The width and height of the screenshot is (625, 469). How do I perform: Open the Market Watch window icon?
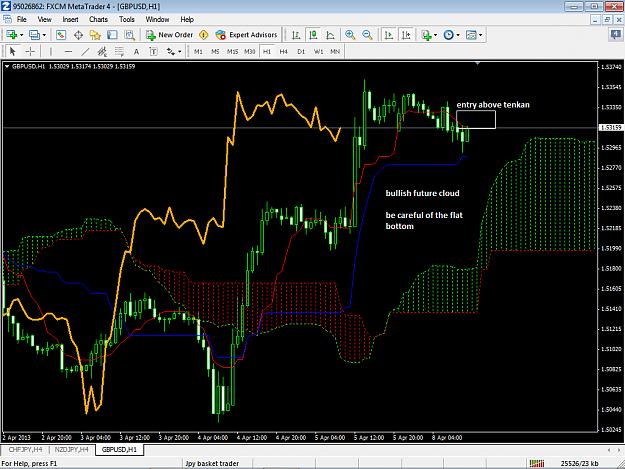[61, 35]
